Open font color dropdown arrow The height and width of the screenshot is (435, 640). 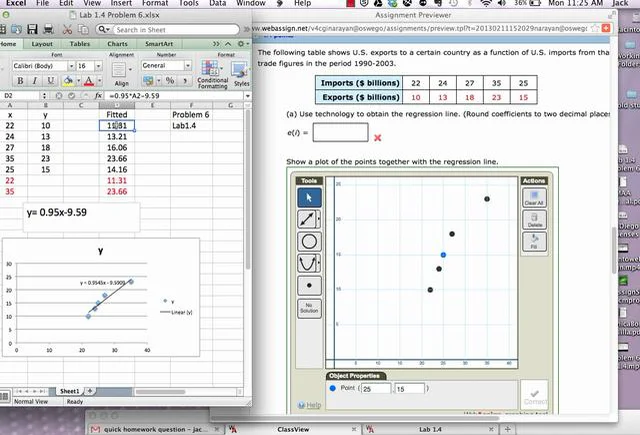pos(99,81)
